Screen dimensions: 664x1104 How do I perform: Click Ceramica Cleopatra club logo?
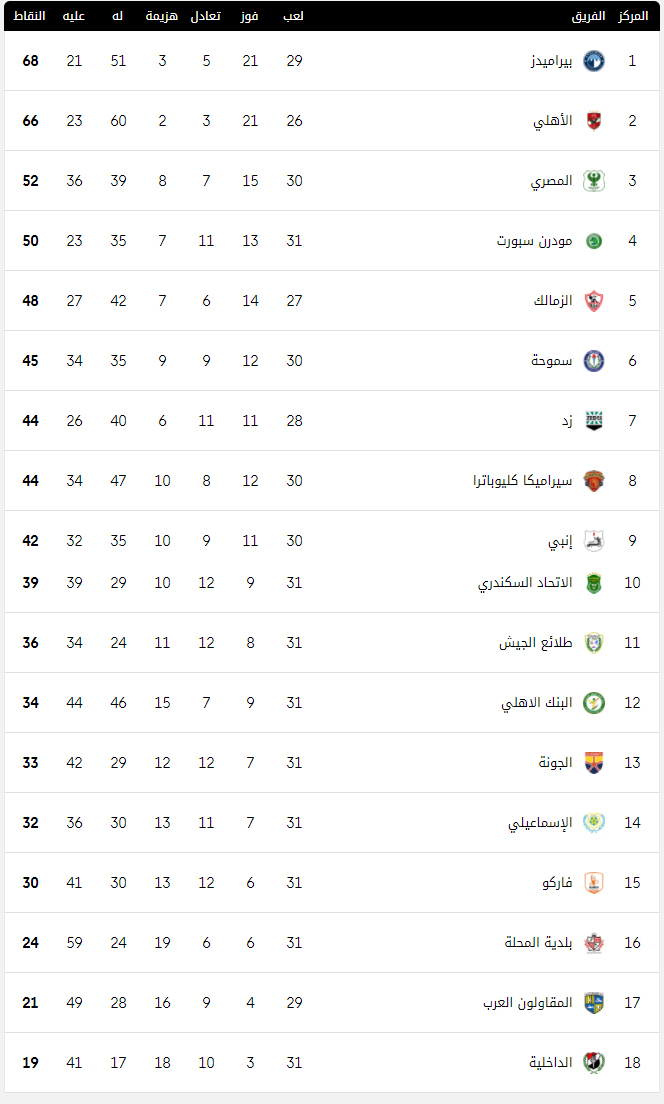(x=594, y=481)
